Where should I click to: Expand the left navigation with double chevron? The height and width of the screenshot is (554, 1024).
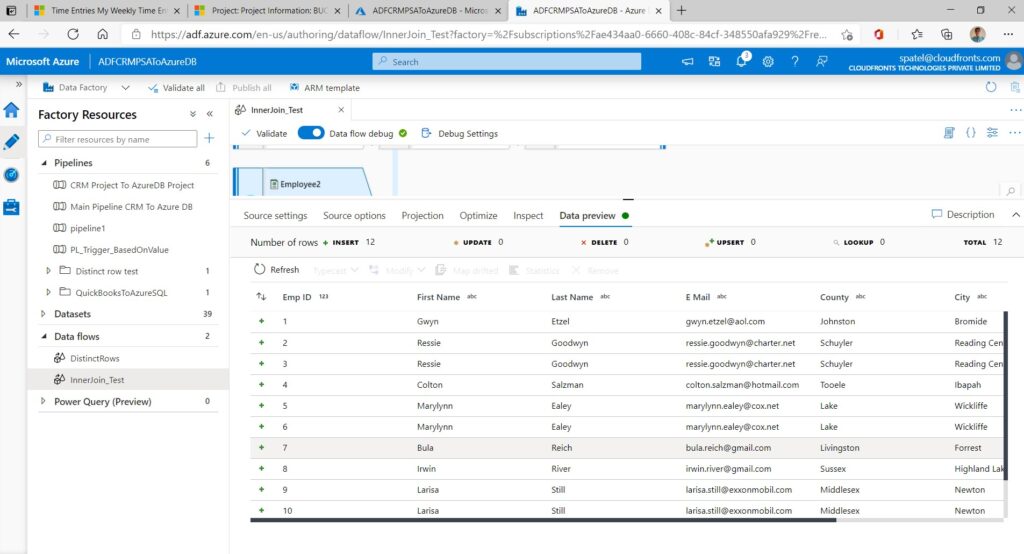click(19, 84)
